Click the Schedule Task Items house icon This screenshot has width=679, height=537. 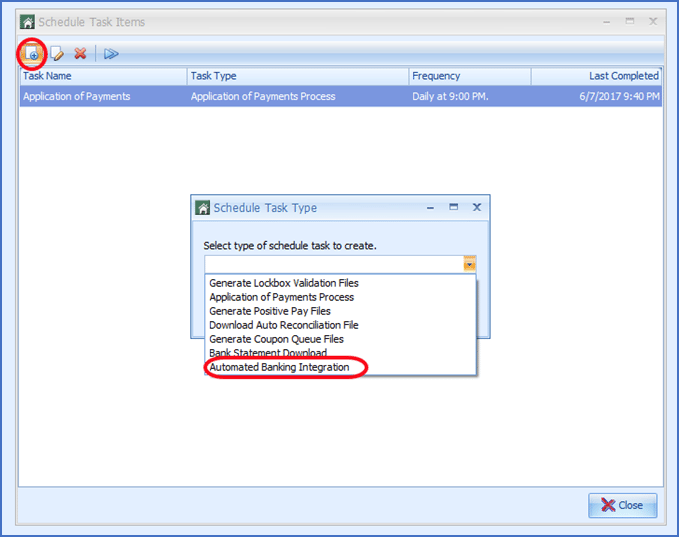tap(28, 22)
